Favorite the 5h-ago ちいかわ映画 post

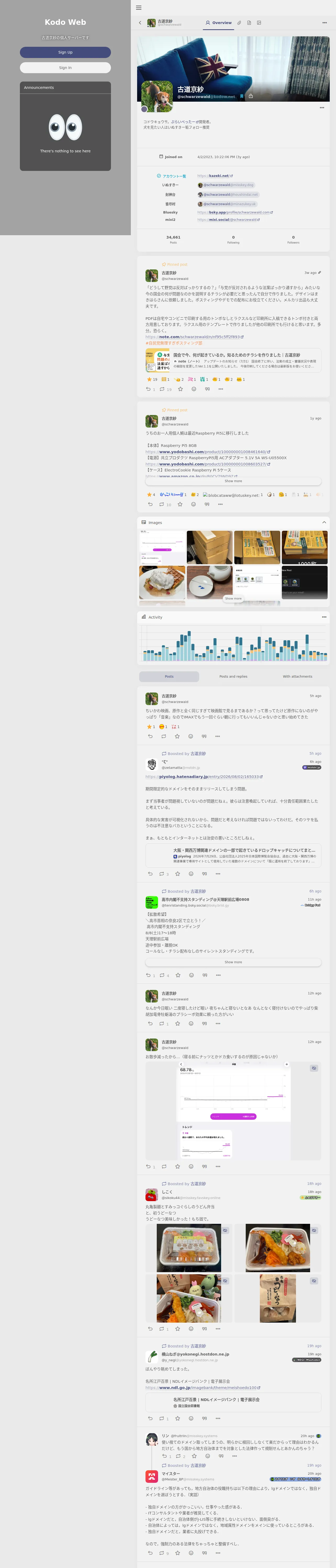point(177,736)
